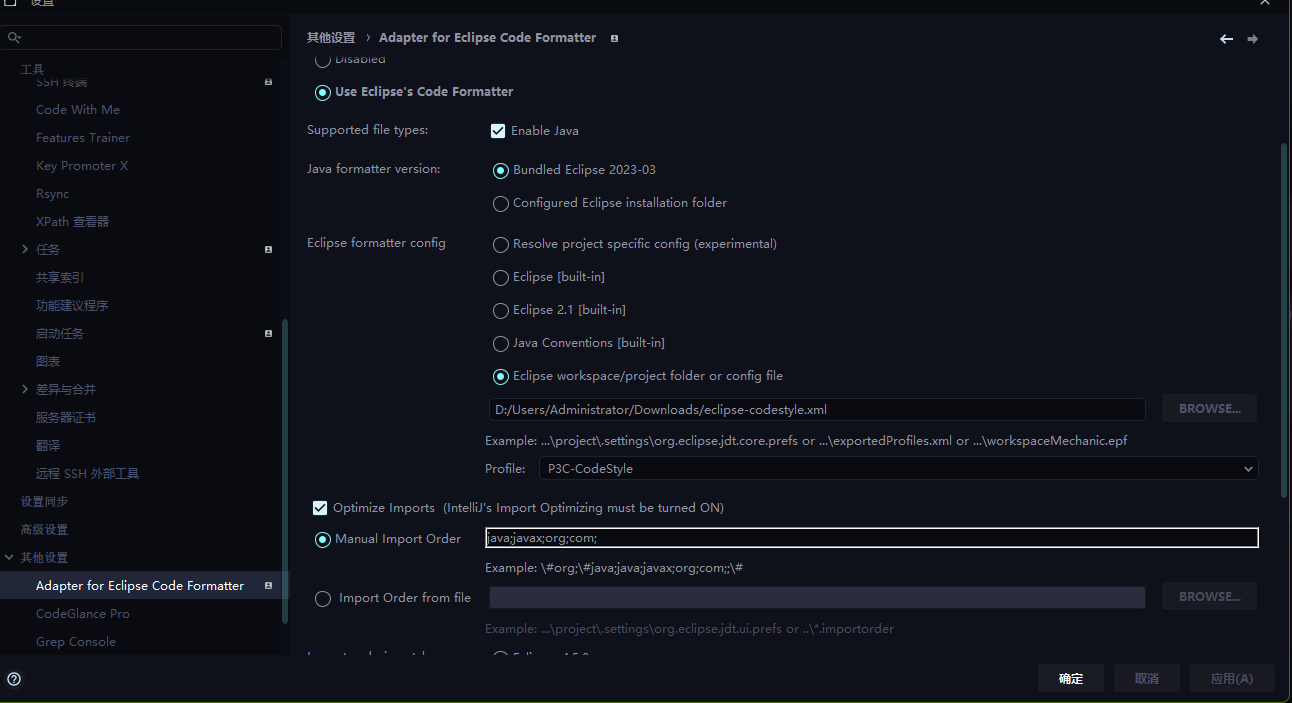1292x703 pixels.
Task: Click the Manual Import Order text field
Action: (x=871, y=538)
